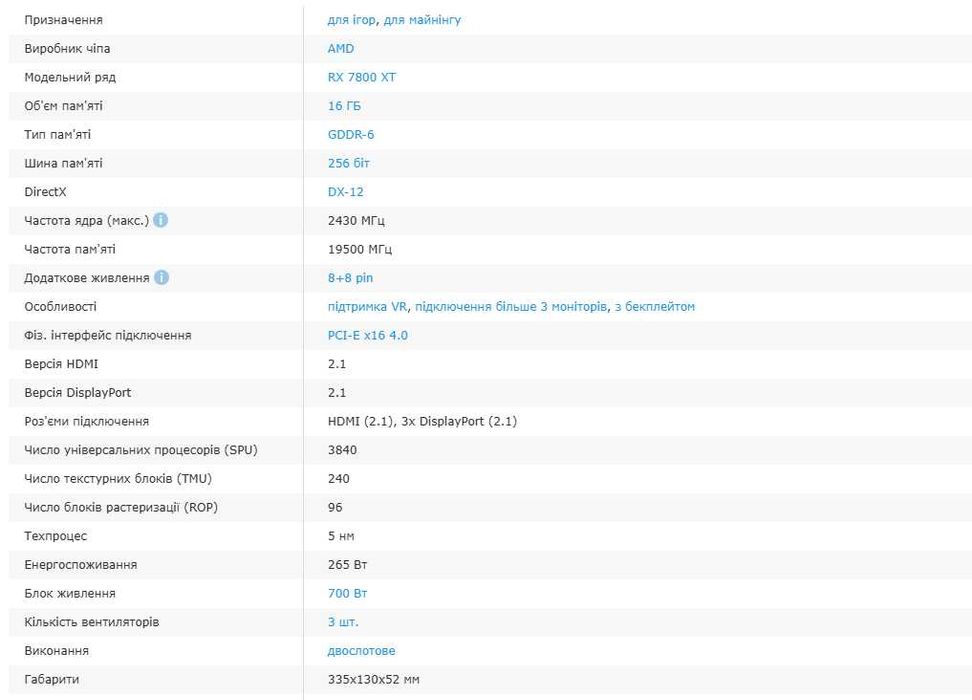
Task: Select the 3840 SPU count value
Action: click(342, 450)
